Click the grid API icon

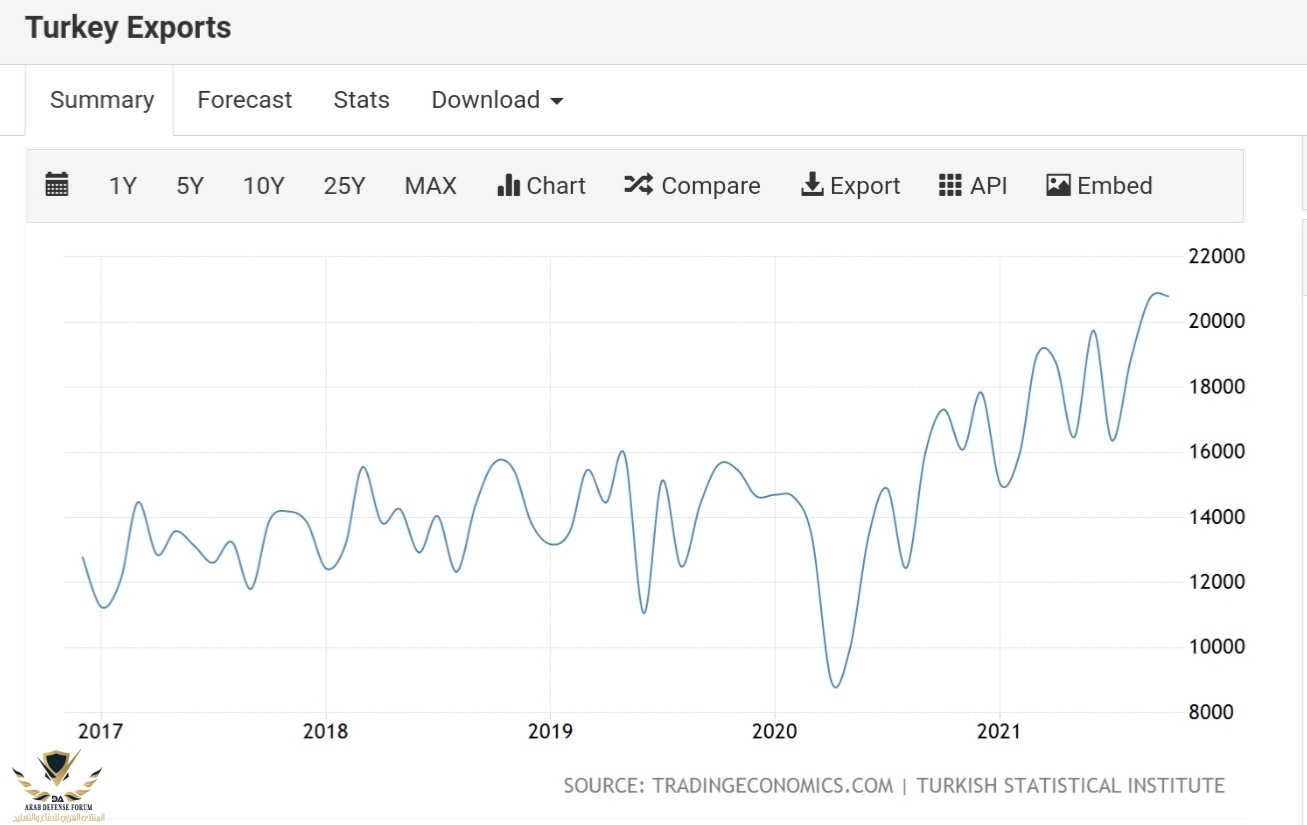(x=950, y=185)
